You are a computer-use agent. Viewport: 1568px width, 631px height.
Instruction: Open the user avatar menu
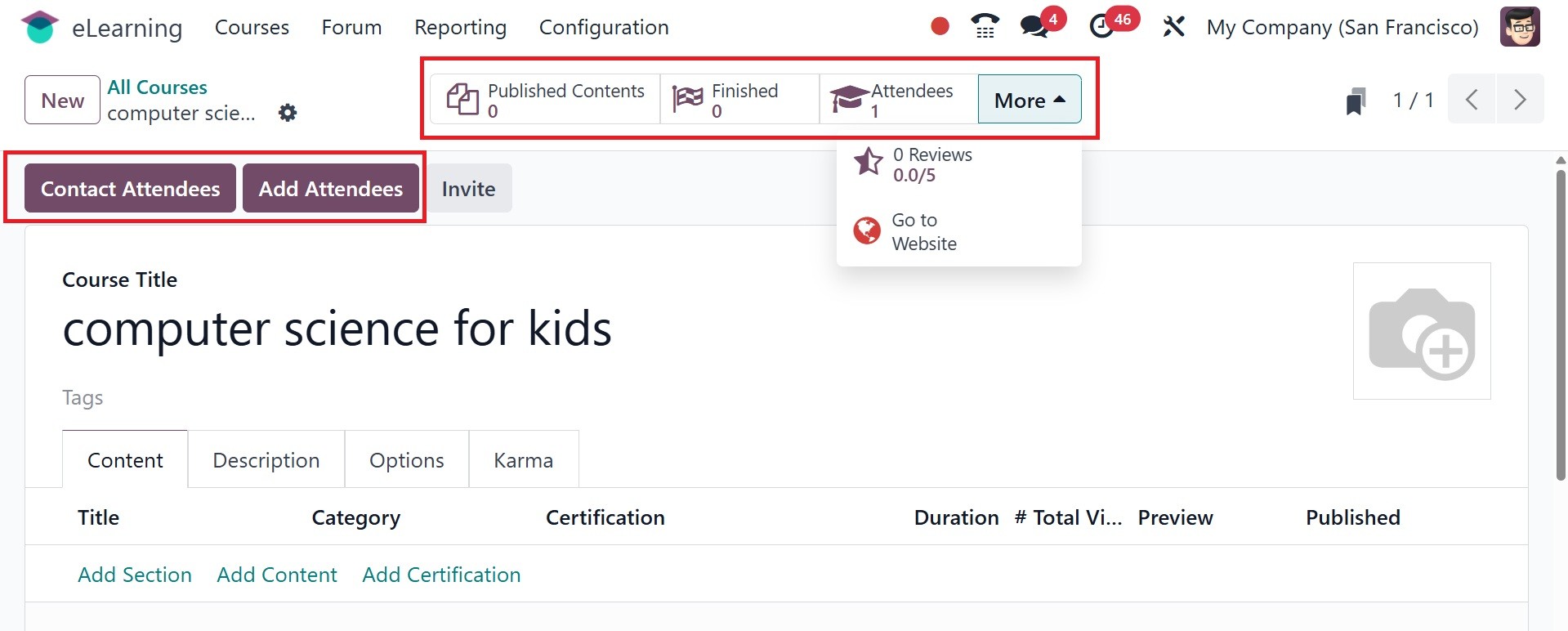(1520, 27)
